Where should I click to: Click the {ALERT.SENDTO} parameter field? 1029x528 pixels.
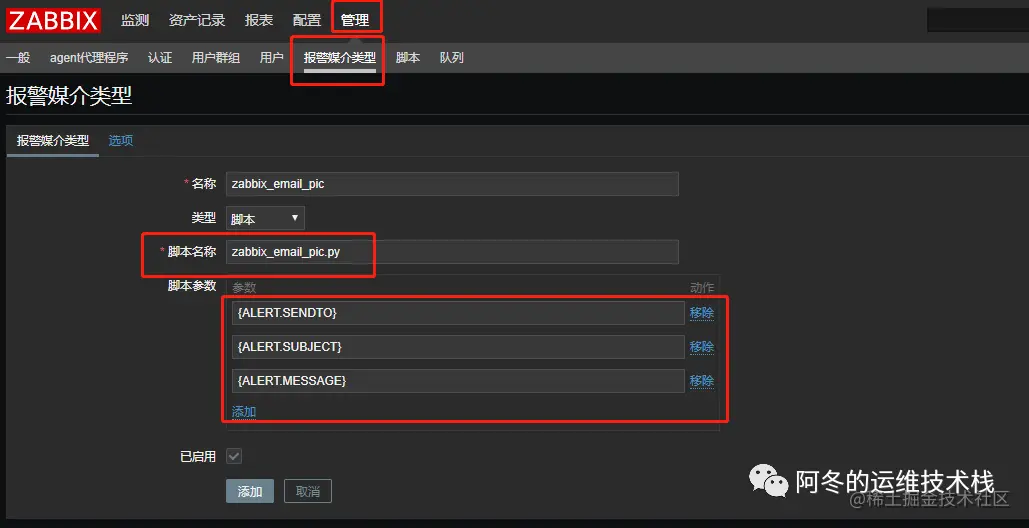pyautogui.click(x=458, y=314)
